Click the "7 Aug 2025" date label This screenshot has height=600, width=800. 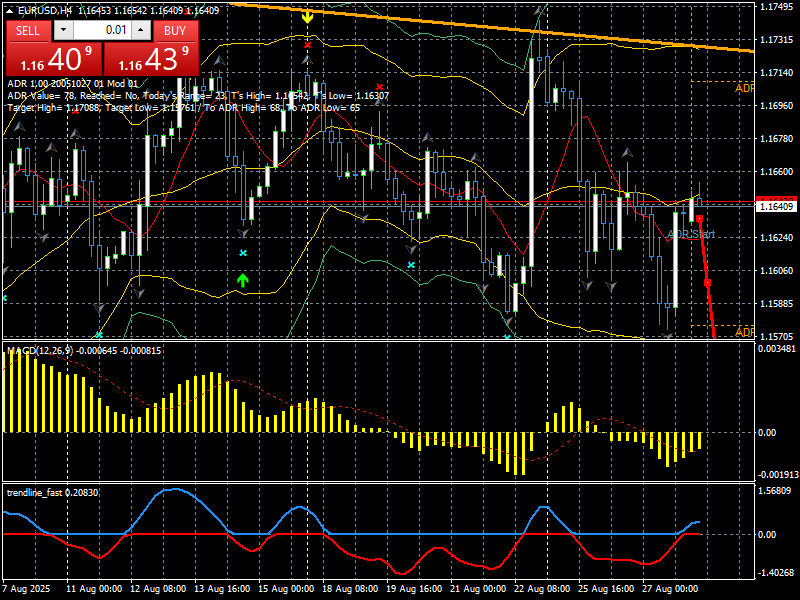[x=27, y=589]
